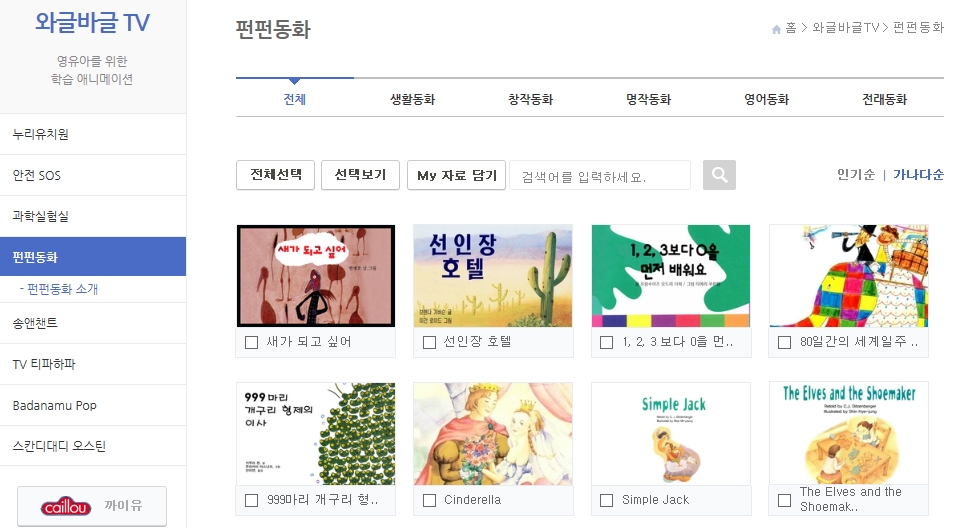
Task: Click the 펀펀동화 breadcrumb text
Action: coord(918,28)
